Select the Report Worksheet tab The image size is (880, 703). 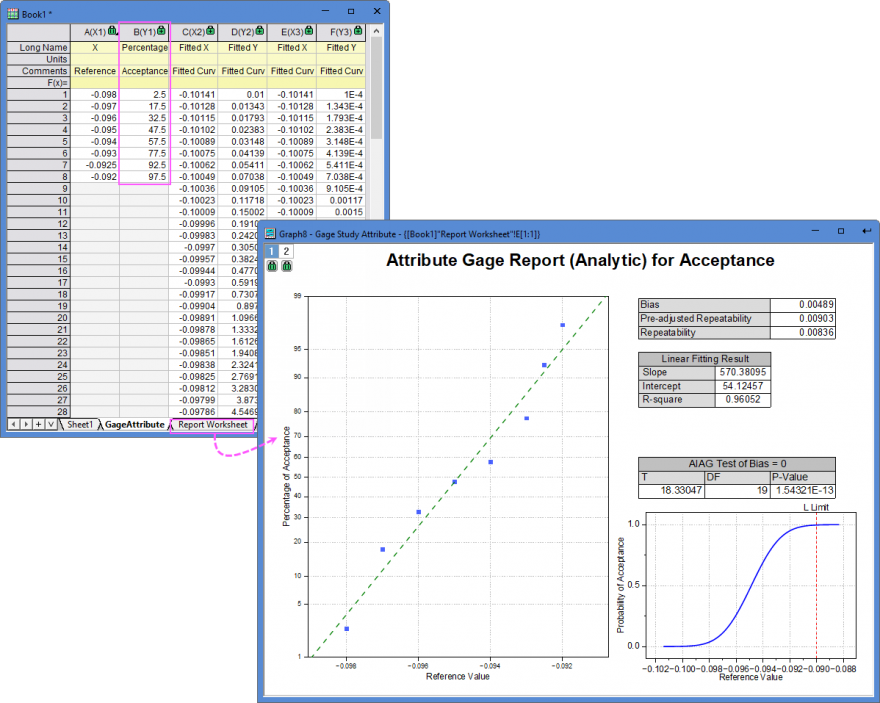coord(213,424)
